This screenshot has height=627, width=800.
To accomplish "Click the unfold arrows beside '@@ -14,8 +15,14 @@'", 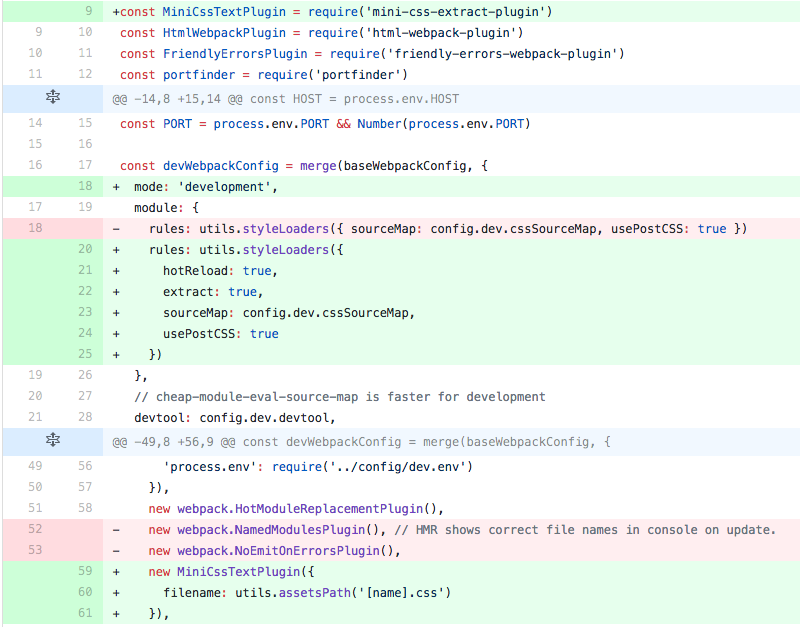I will pyautogui.click(x=52, y=97).
